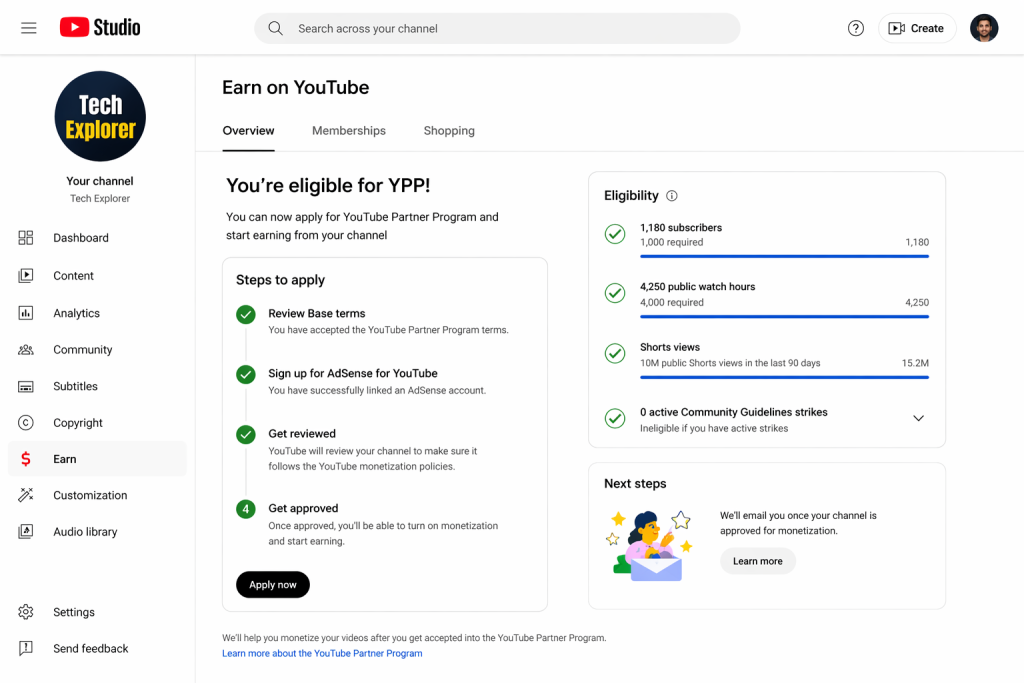This screenshot has width=1024, height=683.
Task: Click the 'Steps to apply' heading
Action: pos(280,280)
